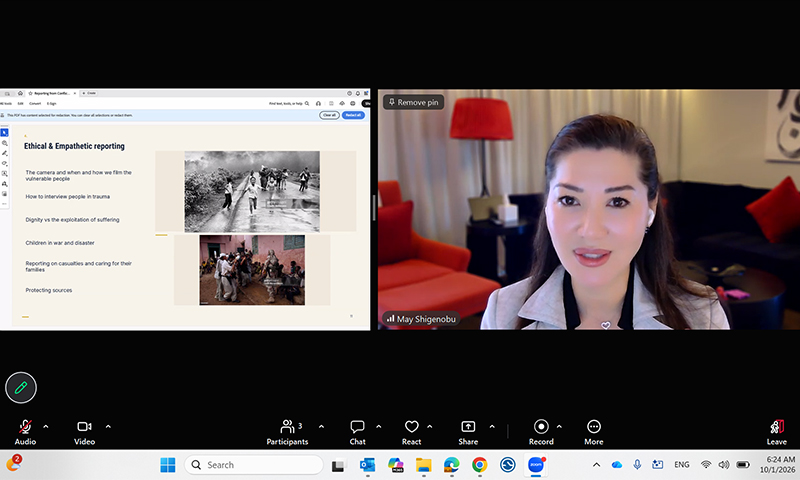Go to Acrobat Home icon

pyautogui.click(x=20, y=93)
